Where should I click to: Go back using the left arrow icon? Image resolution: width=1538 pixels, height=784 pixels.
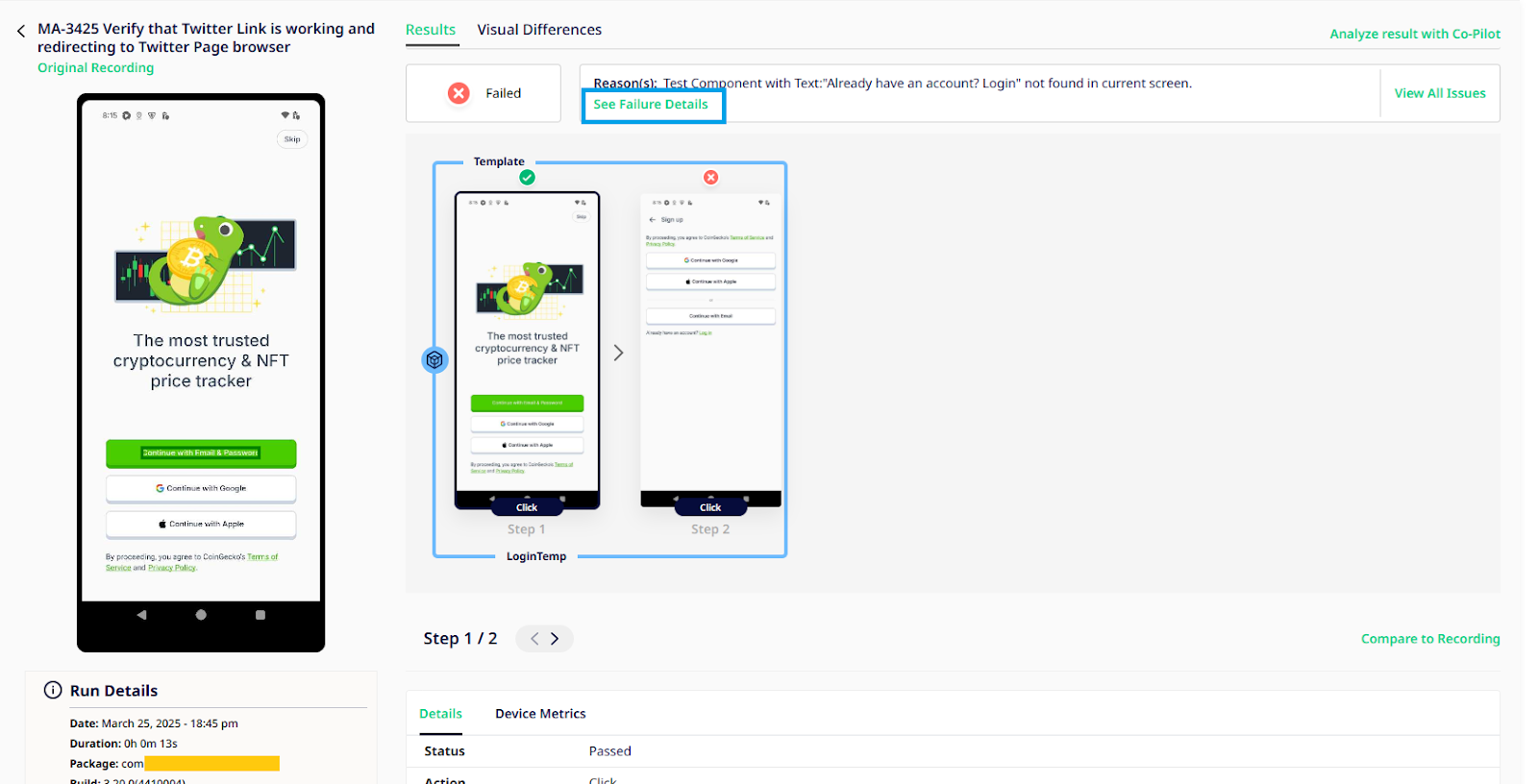[x=21, y=32]
